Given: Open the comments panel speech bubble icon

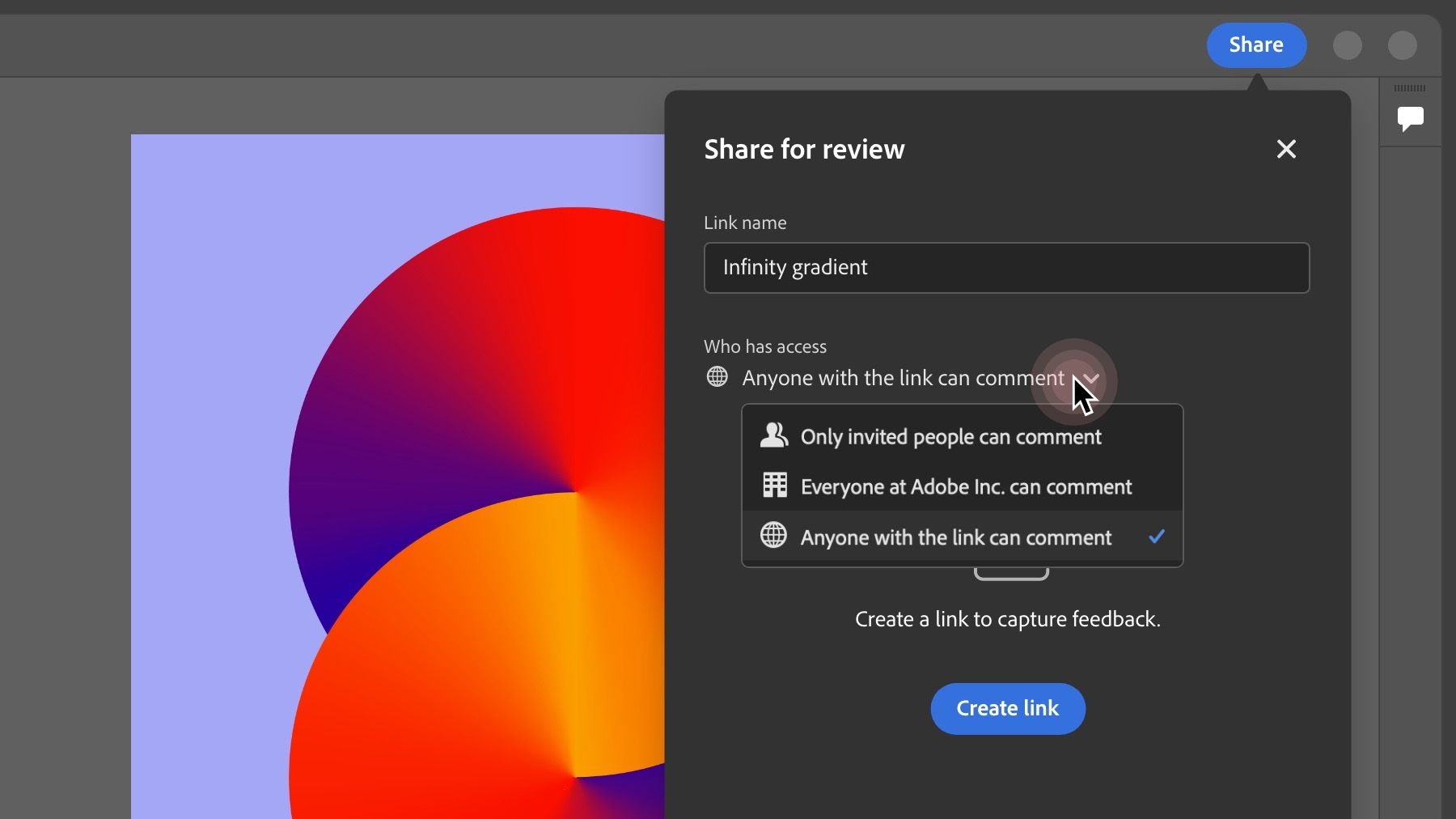Looking at the screenshot, I should [x=1411, y=119].
